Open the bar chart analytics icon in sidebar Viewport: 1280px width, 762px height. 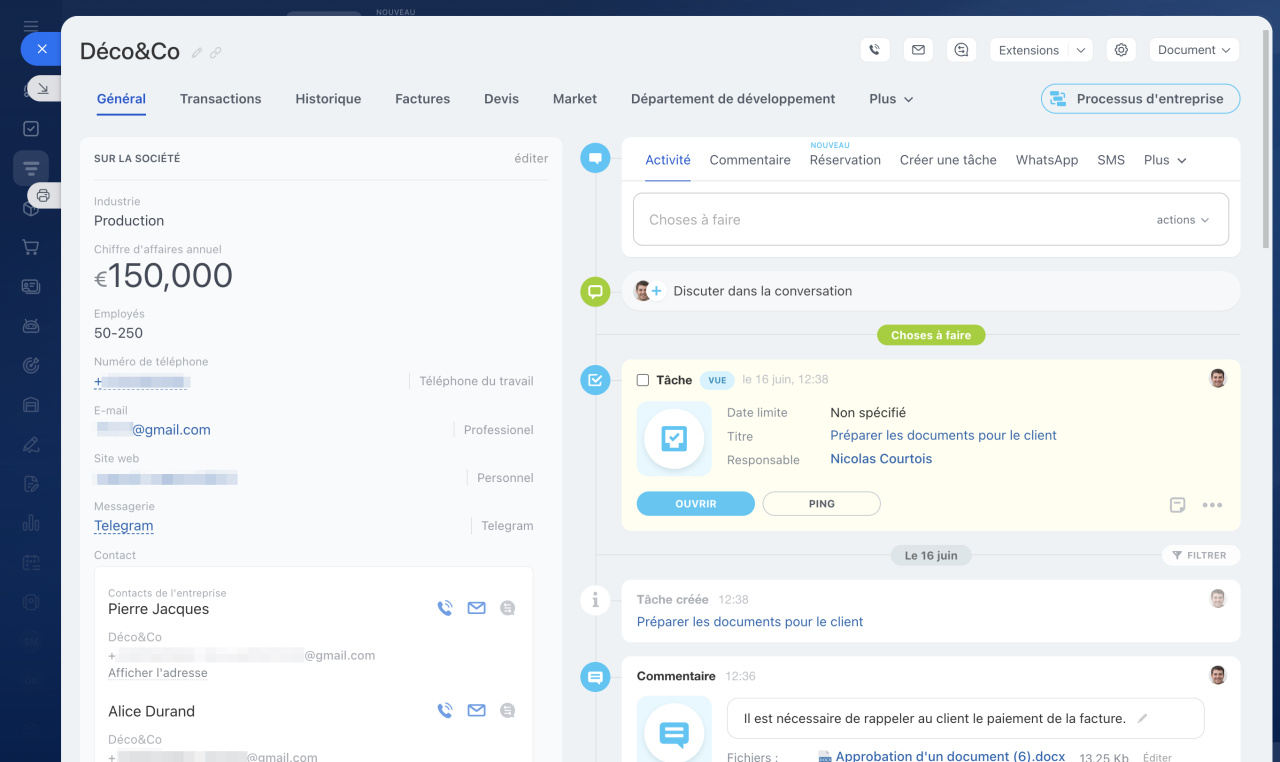click(31, 523)
